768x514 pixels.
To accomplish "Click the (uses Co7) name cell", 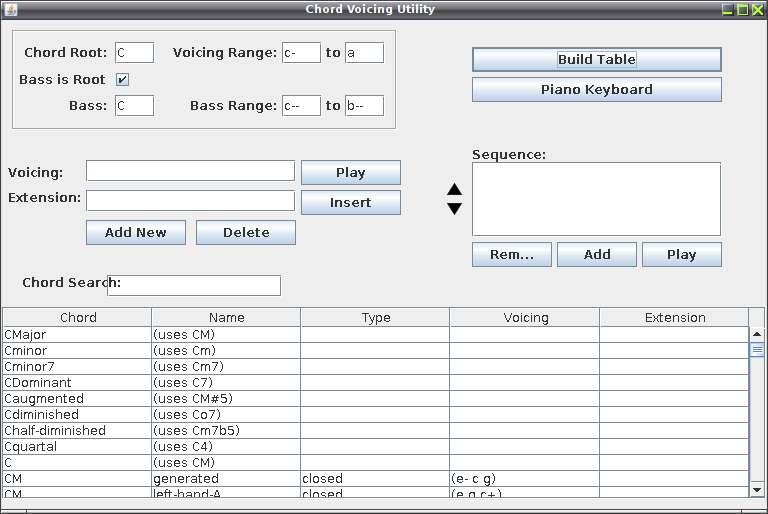I will click(x=226, y=415).
